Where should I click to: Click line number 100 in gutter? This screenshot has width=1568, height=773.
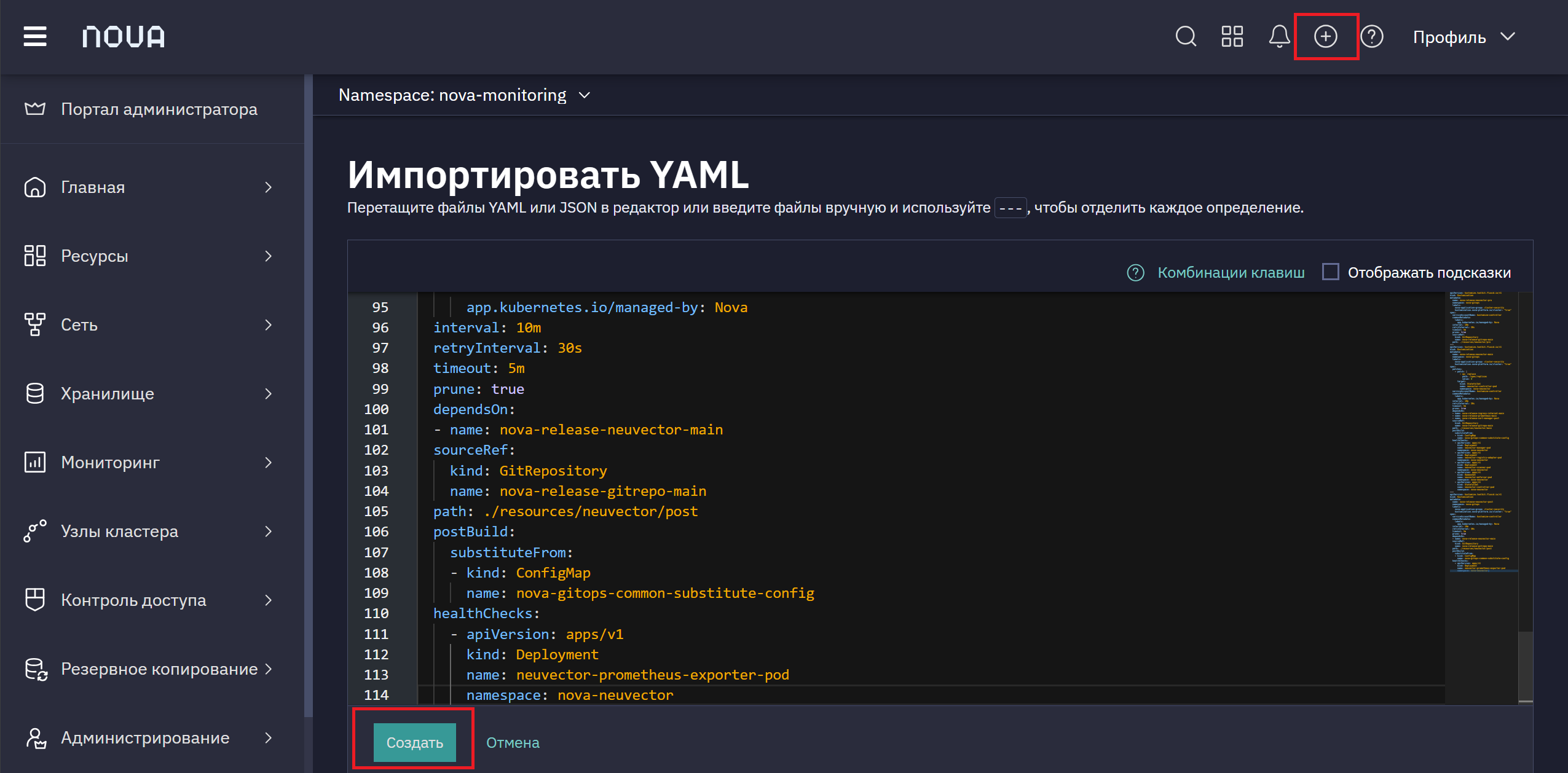376,409
